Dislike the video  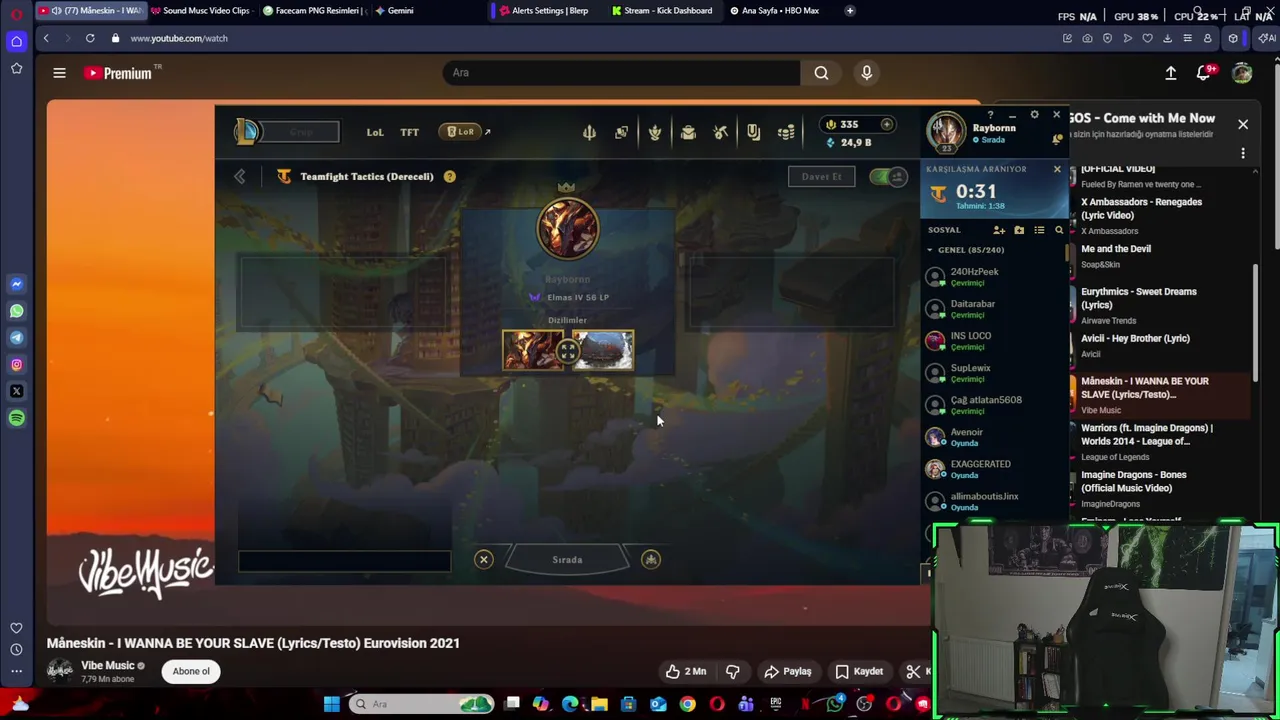(x=732, y=672)
